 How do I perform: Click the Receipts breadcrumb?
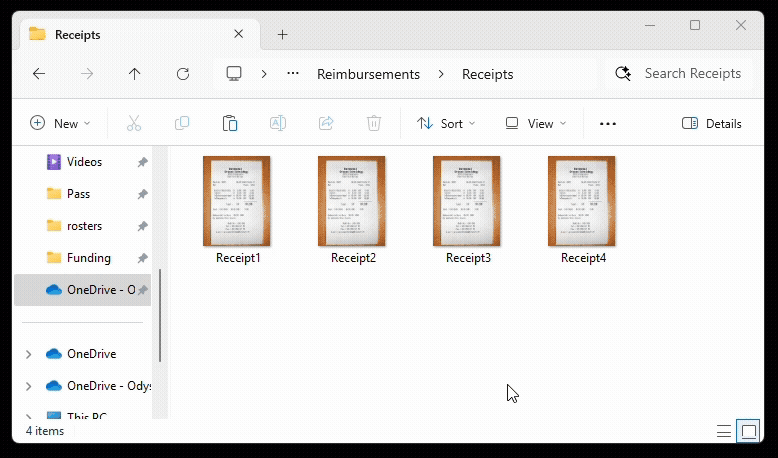(x=487, y=74)
